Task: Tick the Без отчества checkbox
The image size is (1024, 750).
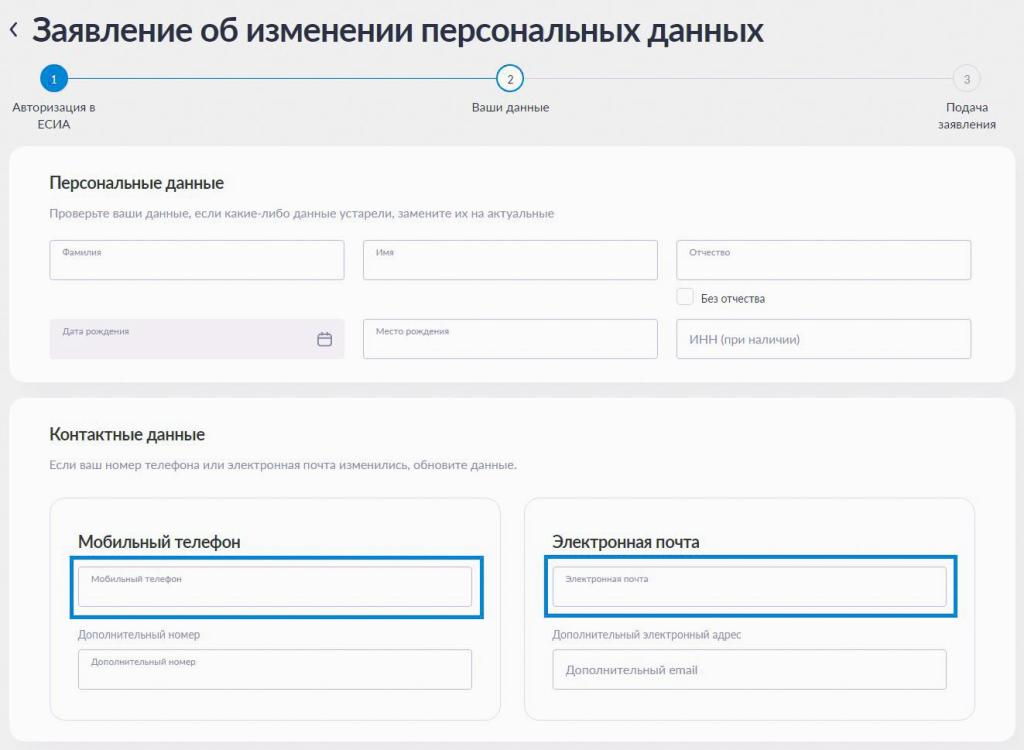Action: [685, 297]
